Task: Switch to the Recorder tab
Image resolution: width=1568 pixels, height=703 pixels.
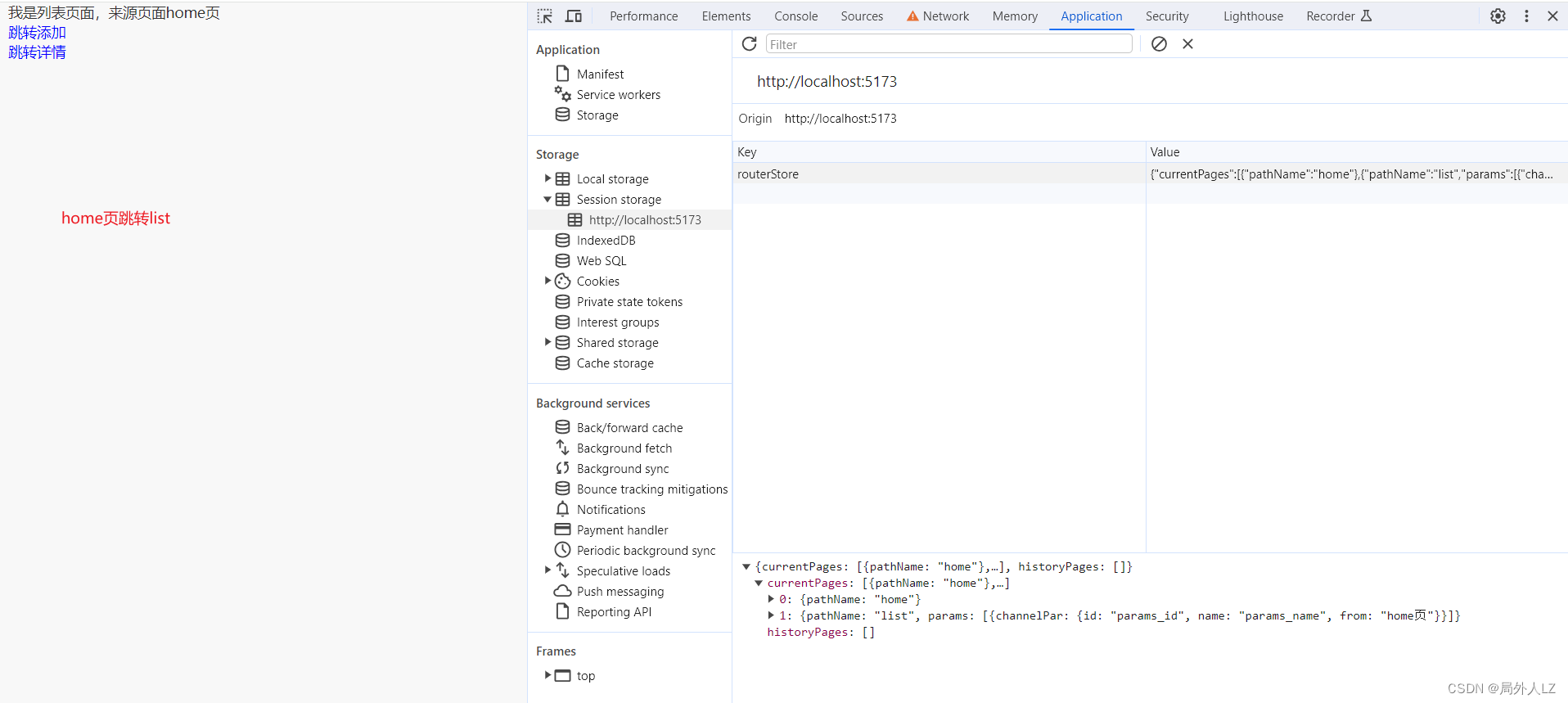Action: click(x=1339, y=16)
